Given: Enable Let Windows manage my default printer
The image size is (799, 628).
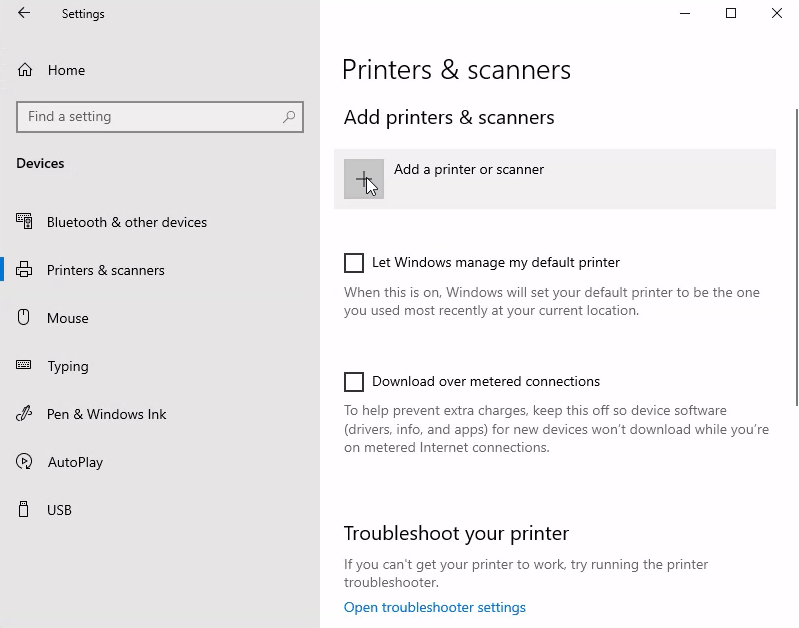Looking at the screenshot, I should pos(354,263).
